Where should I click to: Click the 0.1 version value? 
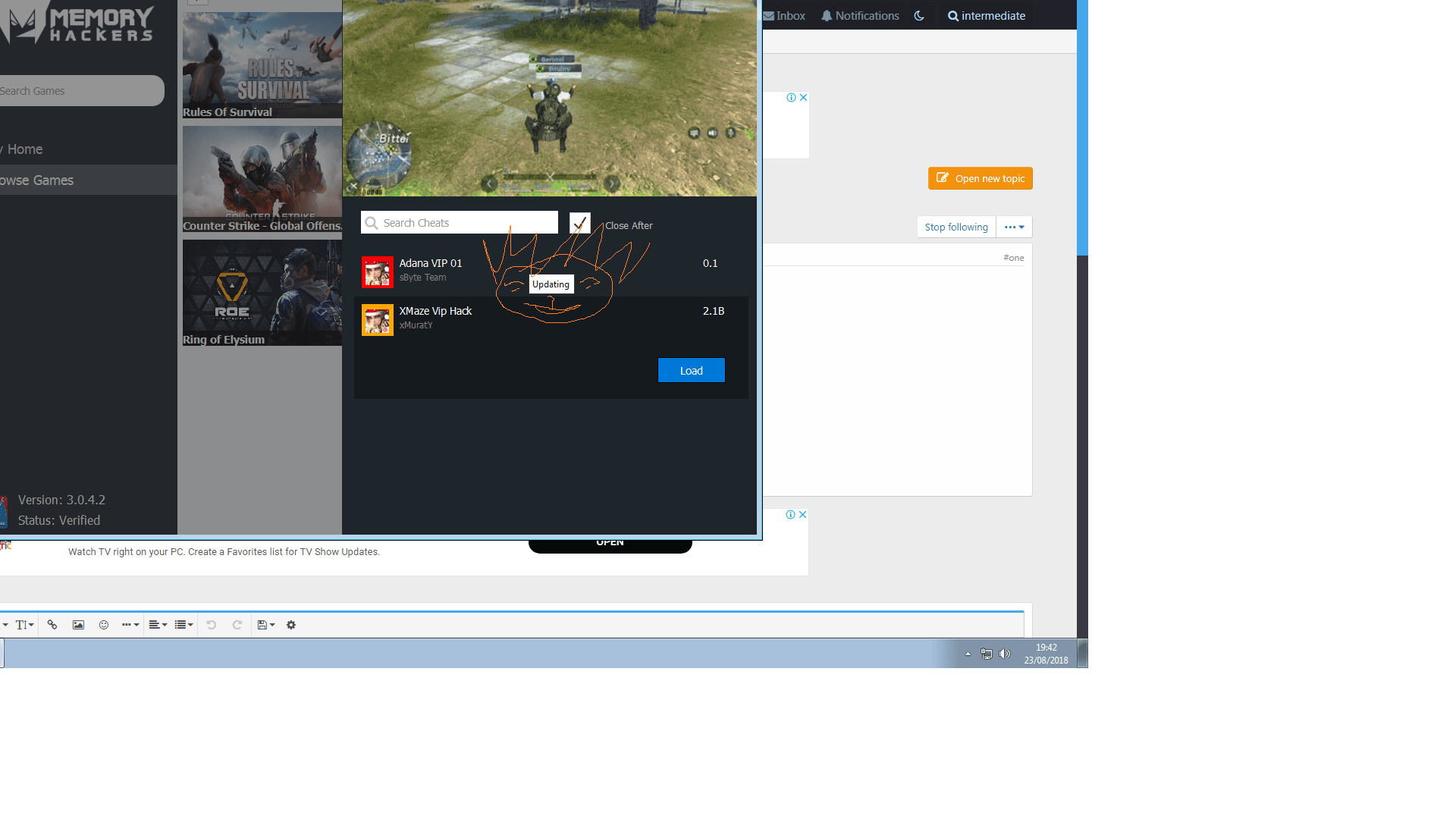[x=710, y=263]
